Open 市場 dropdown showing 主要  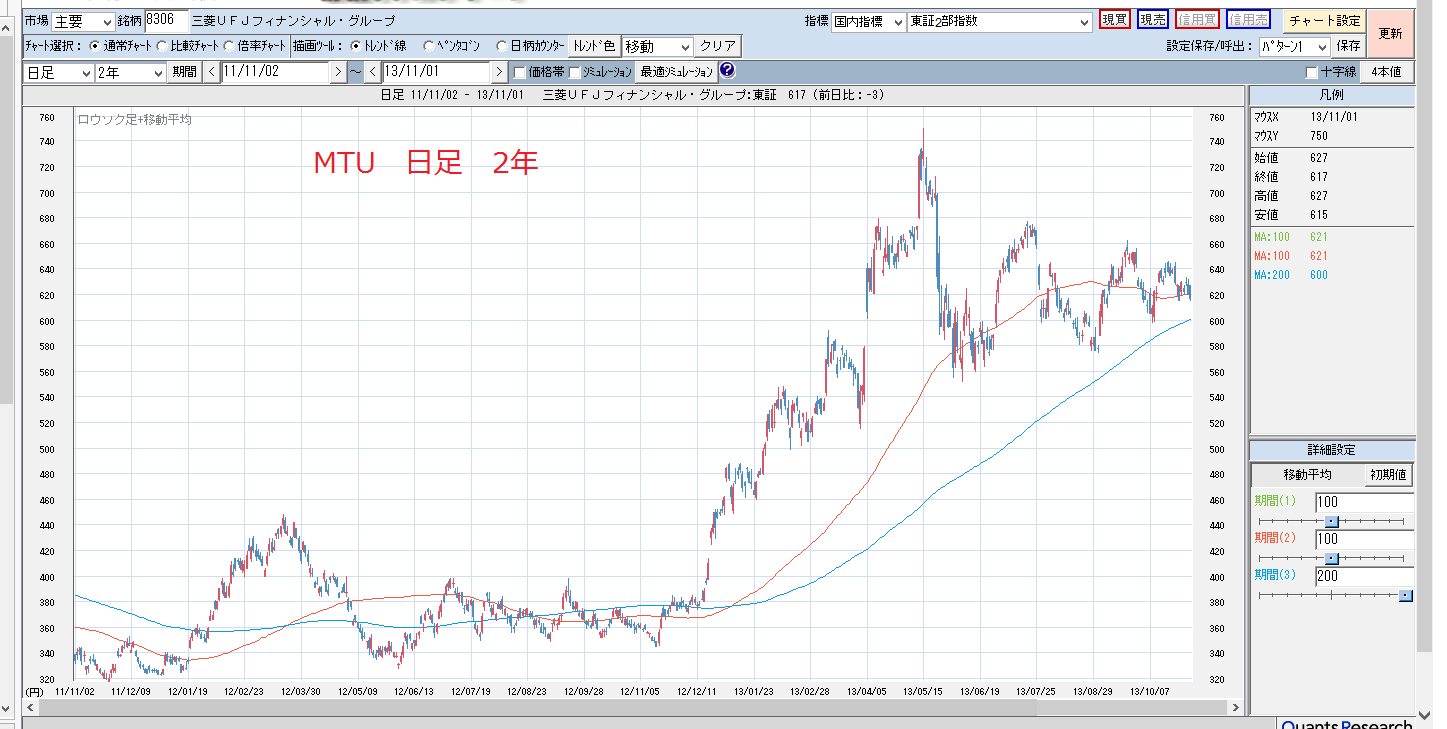click(83, 21)
